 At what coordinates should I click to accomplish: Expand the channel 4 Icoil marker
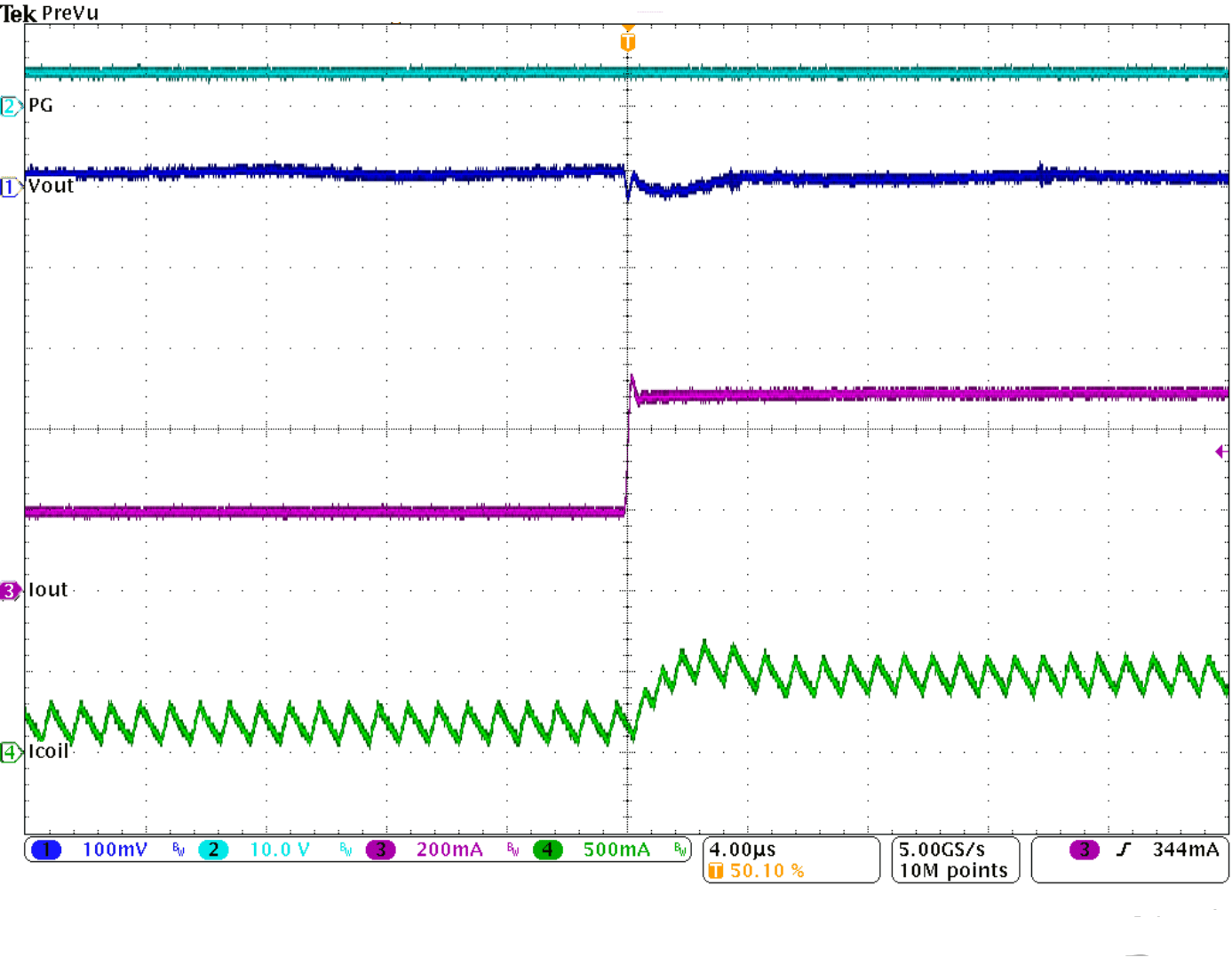pyautogui.click(x=9, y=751)
